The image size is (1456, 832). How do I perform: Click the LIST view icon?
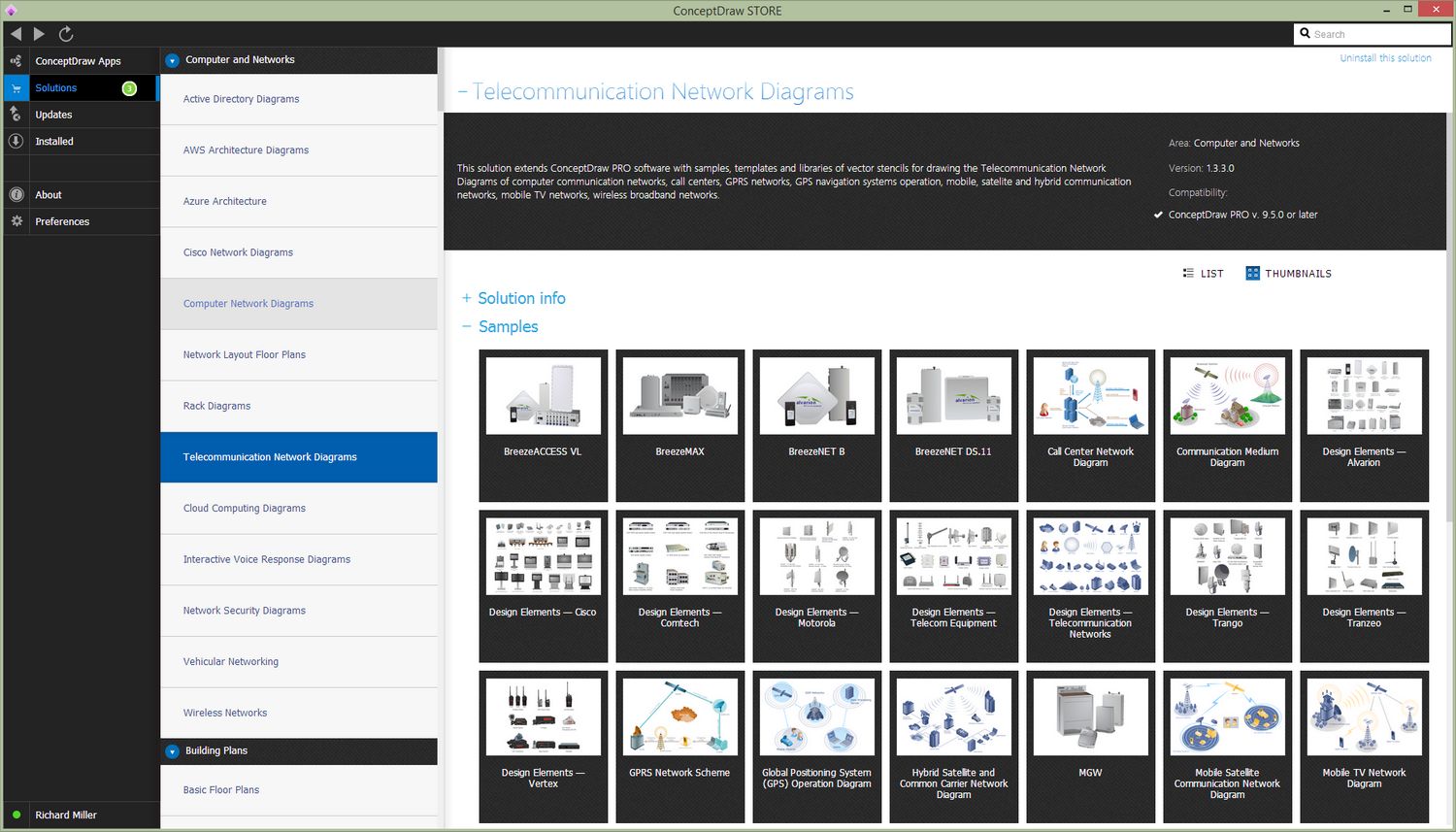pyautogui.click(x=1188, y=274)
